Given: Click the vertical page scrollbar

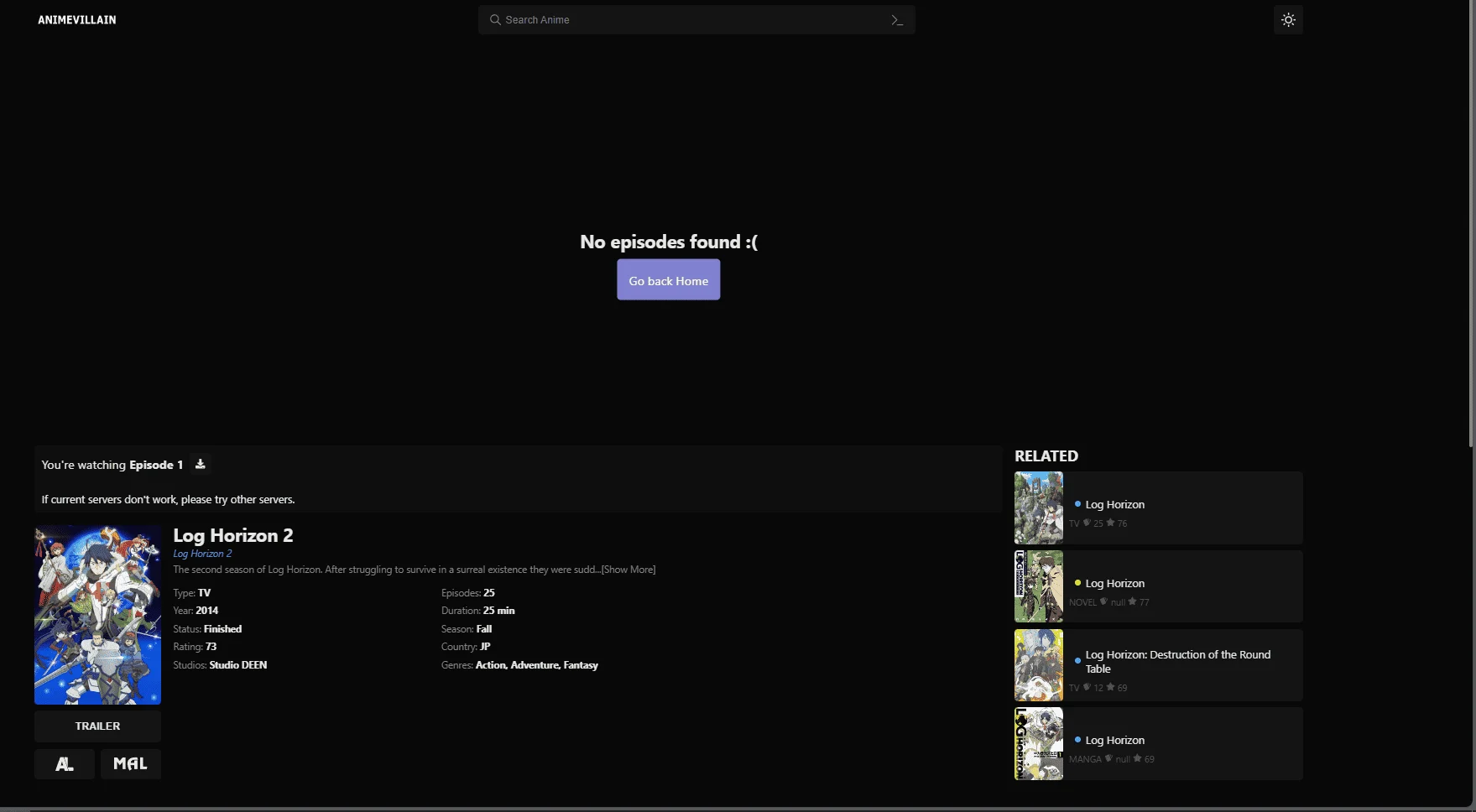Looking at the screenshot, I should click(x=1472, y=222).
